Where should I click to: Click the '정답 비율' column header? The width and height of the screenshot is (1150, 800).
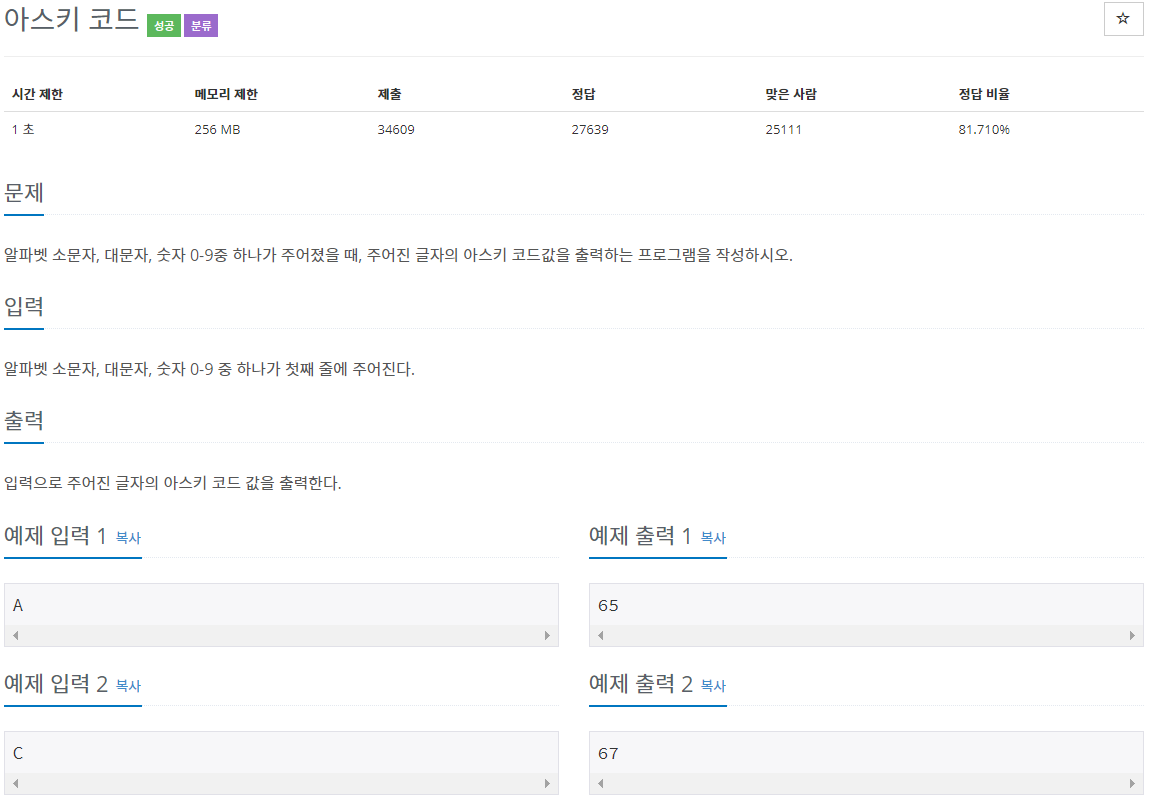(x=984, y=94)
